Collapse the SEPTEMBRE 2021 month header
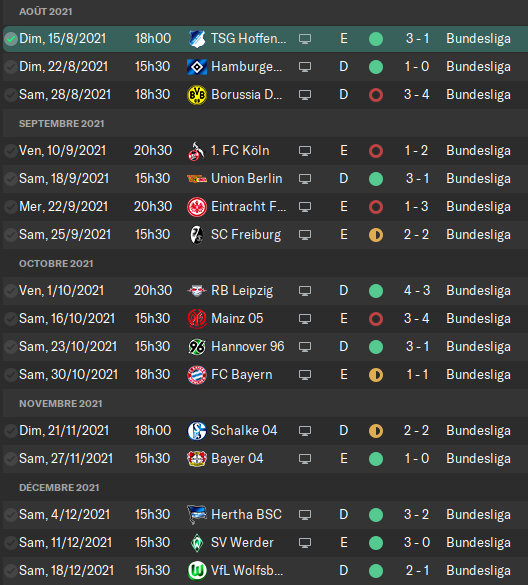Screen dimensions: 528x585 [62, 123]
